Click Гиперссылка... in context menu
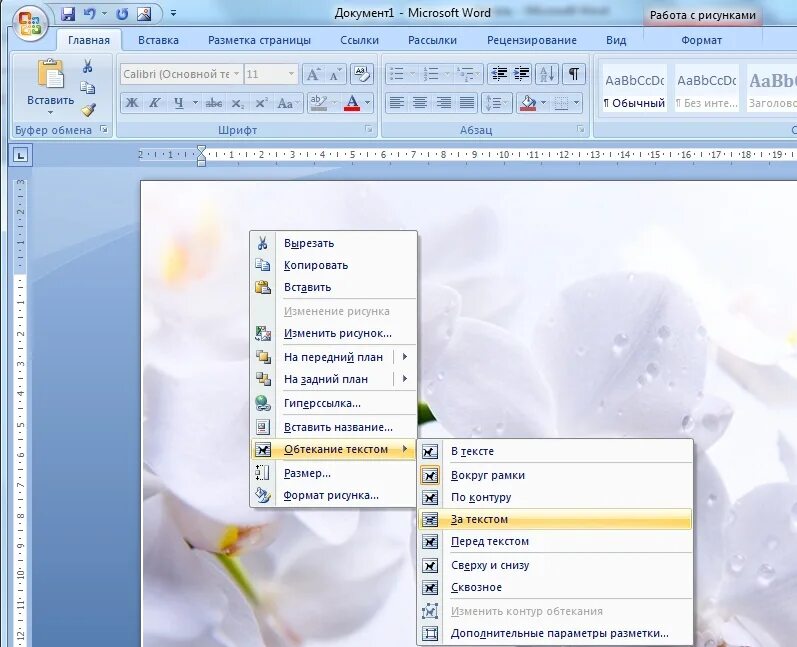797x647 pixels. click(333, 403)
